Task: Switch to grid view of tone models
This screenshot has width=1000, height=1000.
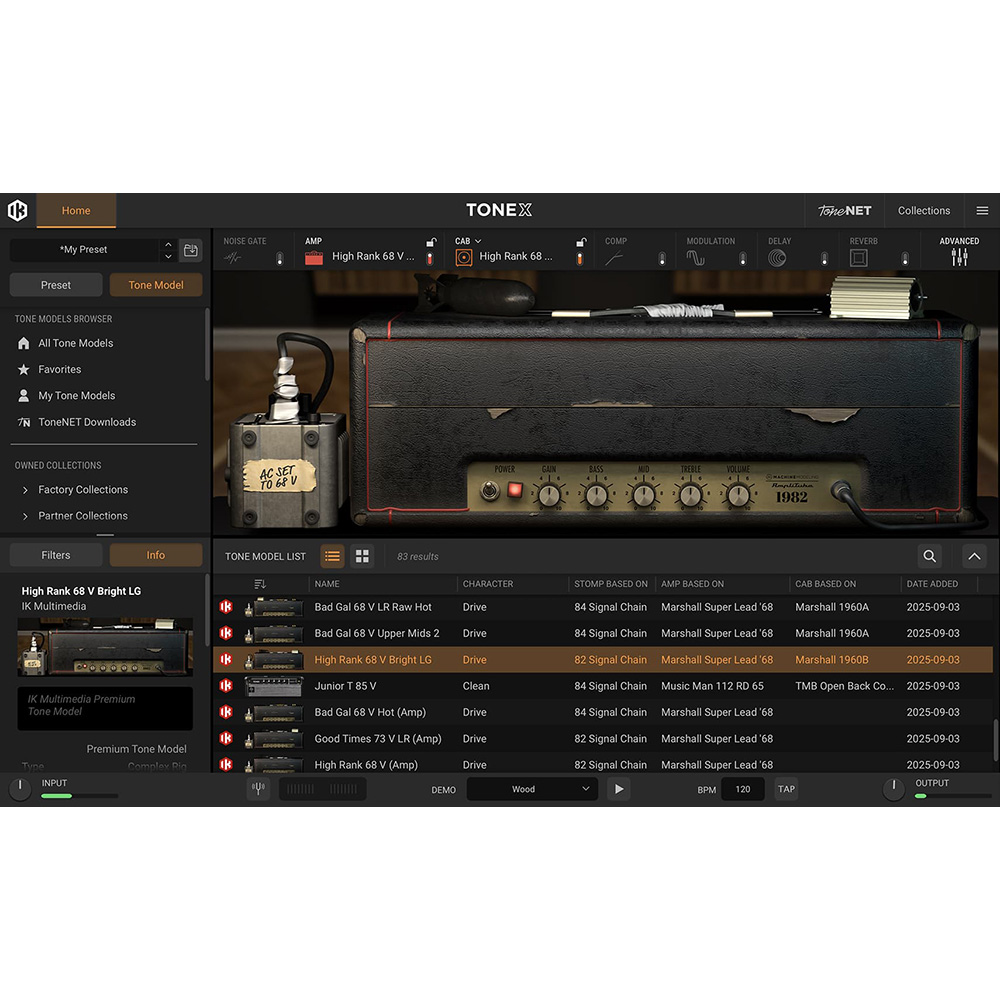Action: (362, 556)
